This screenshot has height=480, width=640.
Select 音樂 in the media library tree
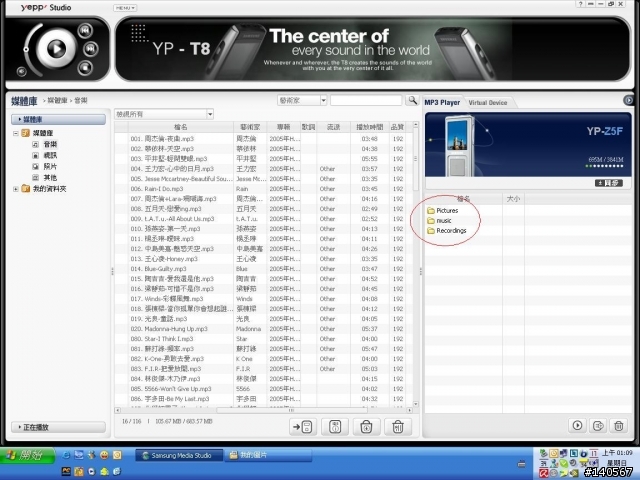point(50,144)
